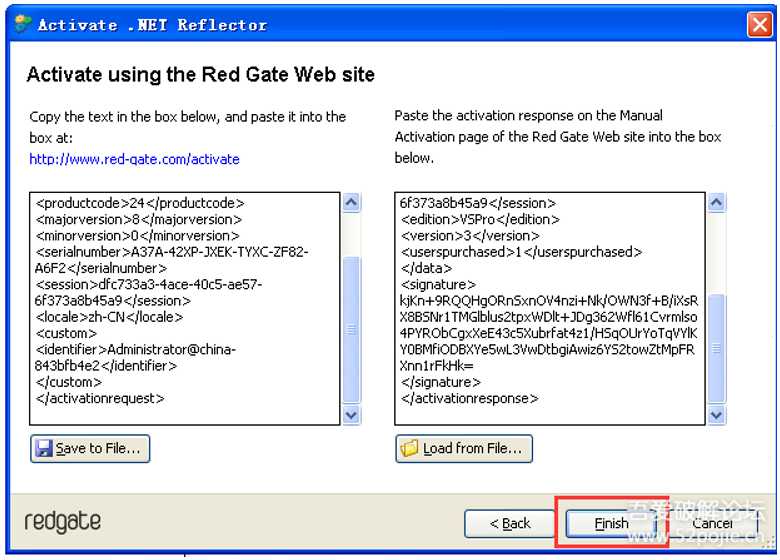This screenshot has height=560, width=780.
Task: Click the .NET Reflector title bar icon
Action: (23, 24)
